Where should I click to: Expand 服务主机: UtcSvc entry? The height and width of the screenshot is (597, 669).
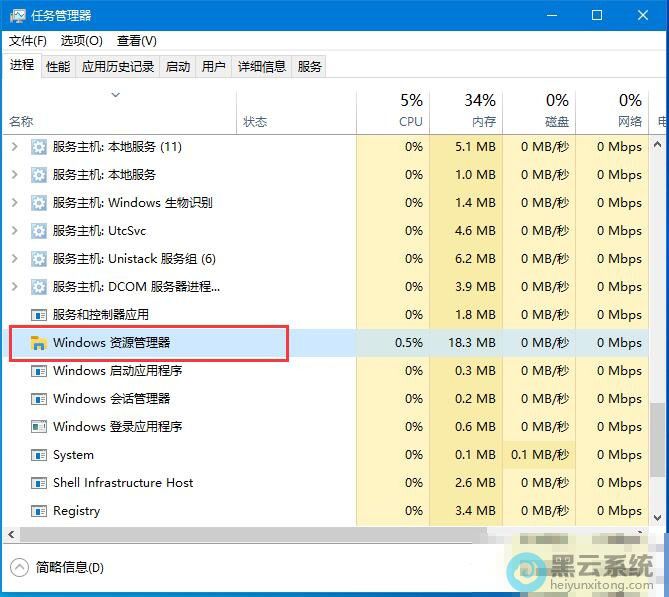click(x=15, y=231)
